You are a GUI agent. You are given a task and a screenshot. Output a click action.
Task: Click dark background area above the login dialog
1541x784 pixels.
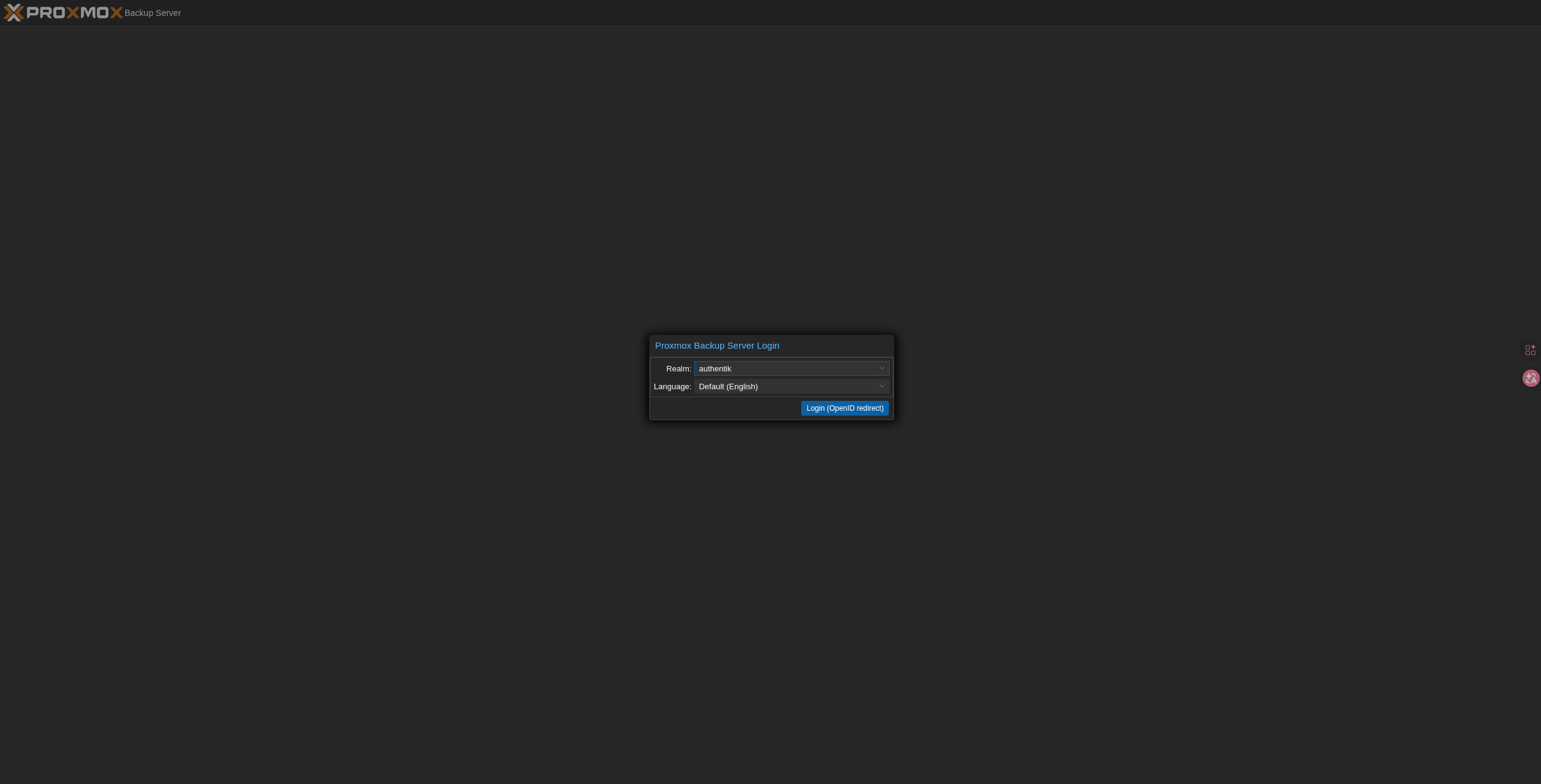(771, 184)
